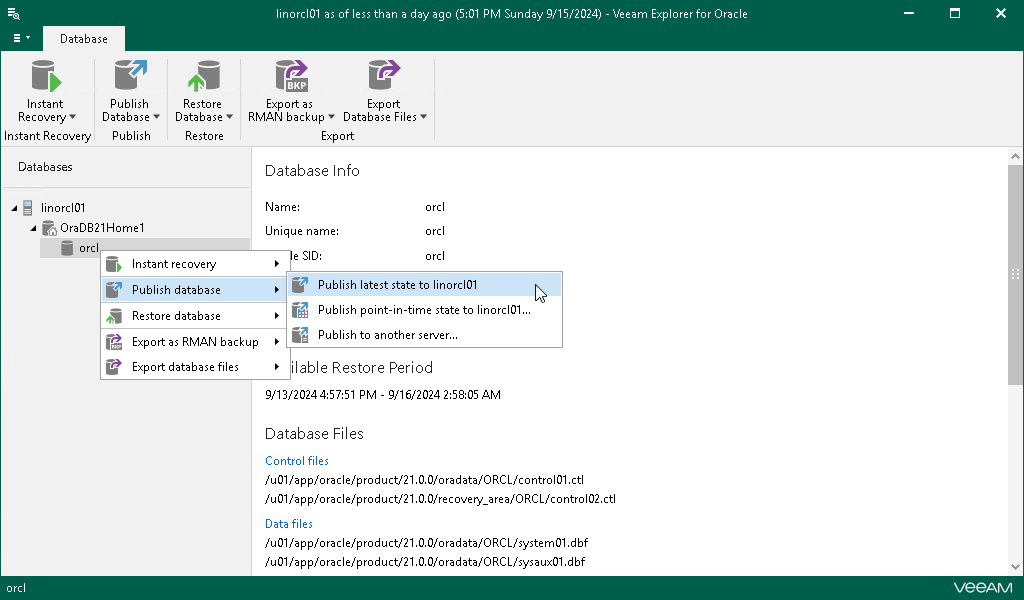This screenshot has width=1024, height=600.
Task: Open the Instant Recovery dropdown arrow
Action: point(72,117)
